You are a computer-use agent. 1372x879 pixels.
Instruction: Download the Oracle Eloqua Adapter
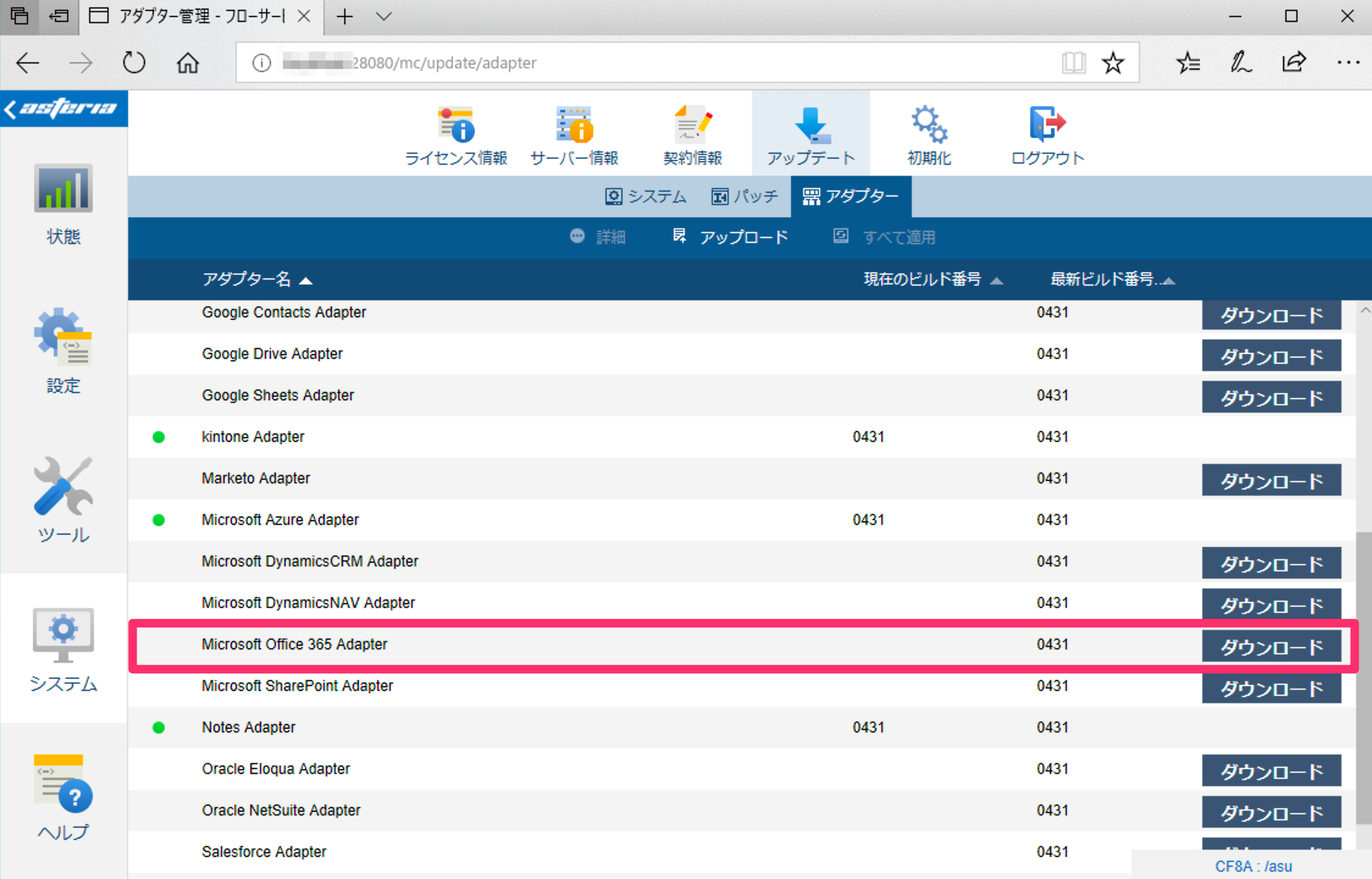[1271, 771]
